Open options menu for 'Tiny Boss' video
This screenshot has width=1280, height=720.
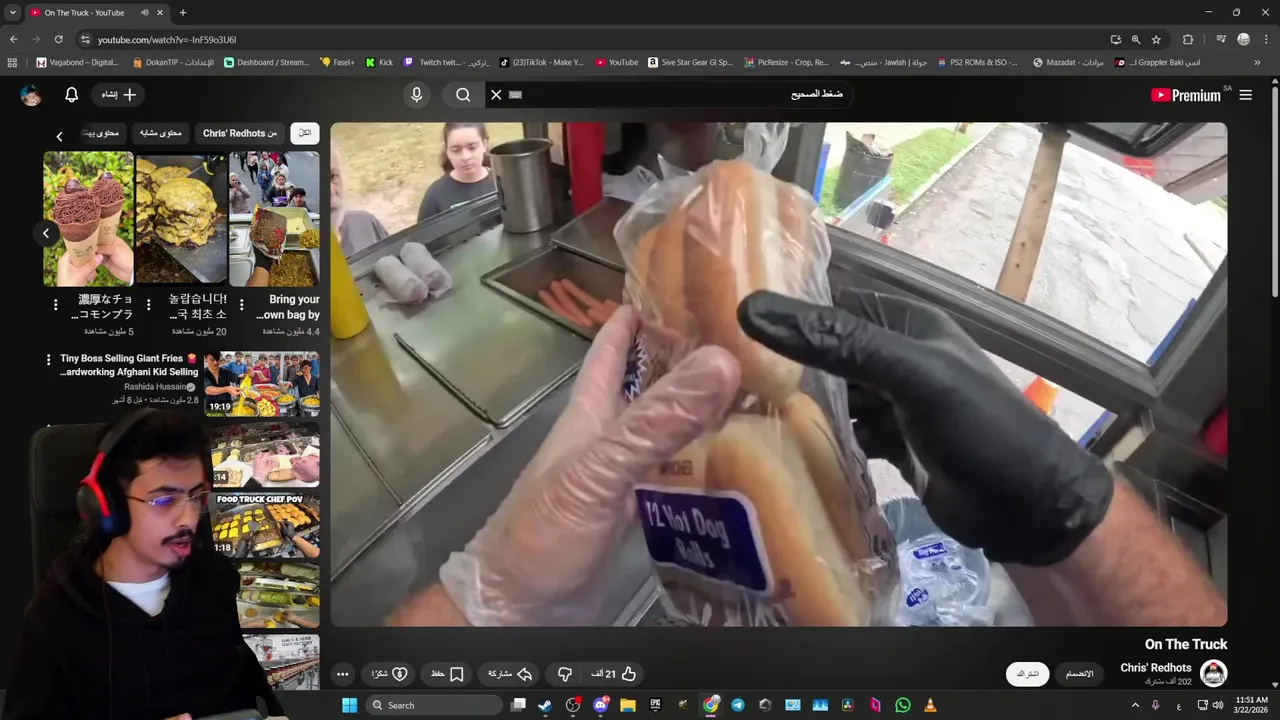click(x=47, y=359)
